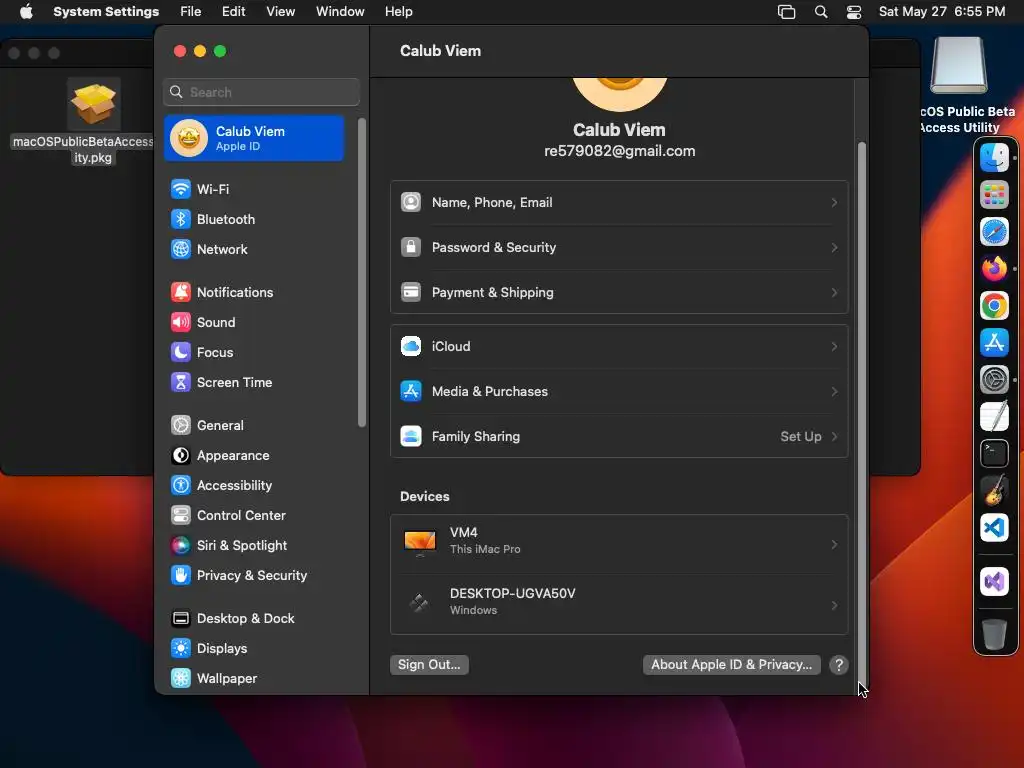Expand the DESKTOP-UGVA50V device chevron
The height and width of the screenshot is (768, 1024).
pyautogui.click(x=835, y=606)
